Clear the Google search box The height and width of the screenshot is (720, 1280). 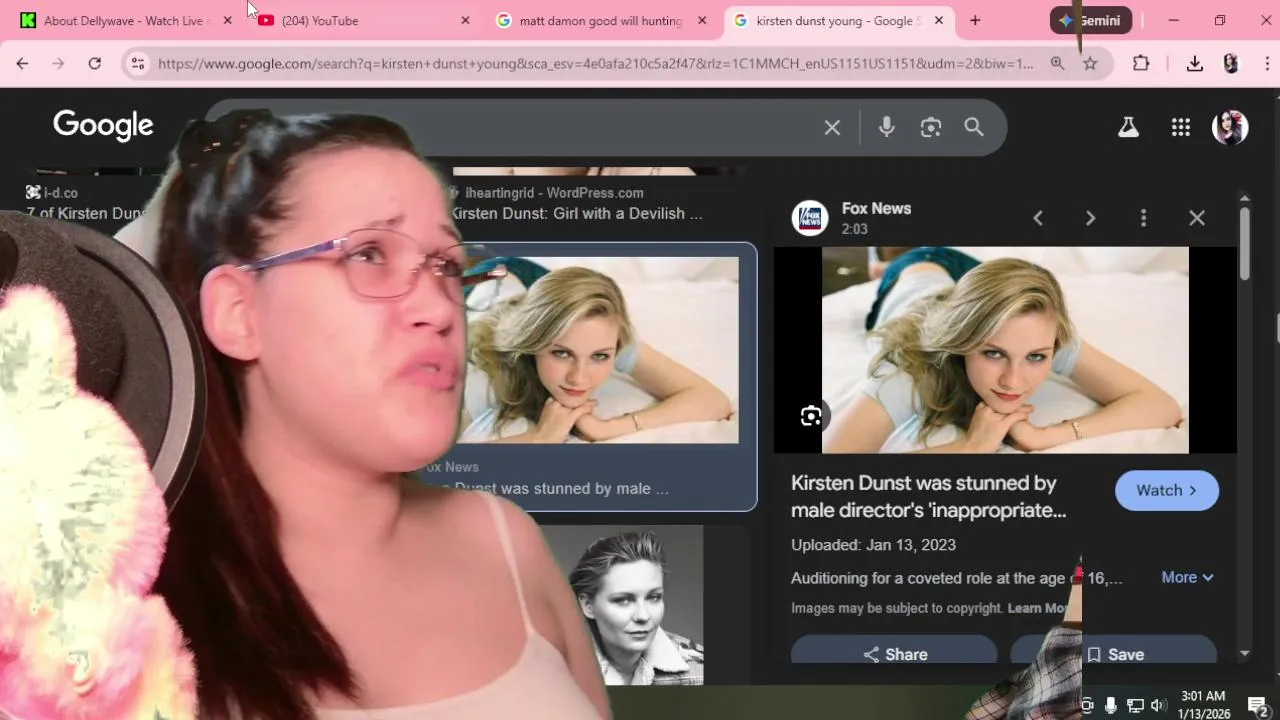[x=832, y=128]
